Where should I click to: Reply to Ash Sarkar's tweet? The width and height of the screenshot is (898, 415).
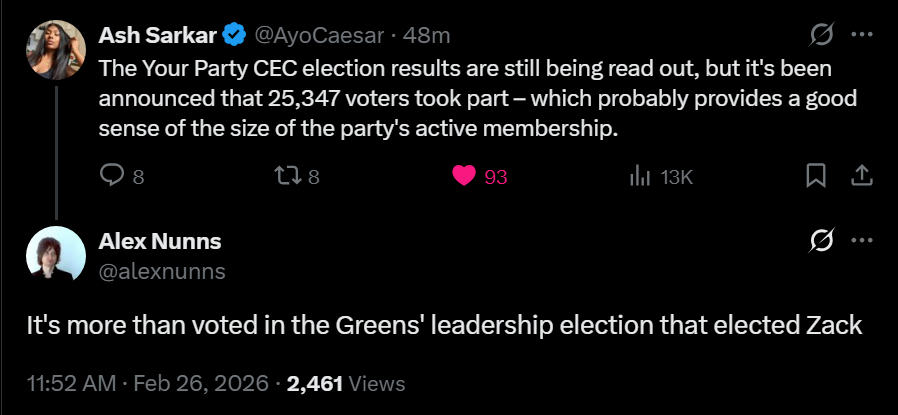[111, 177]
